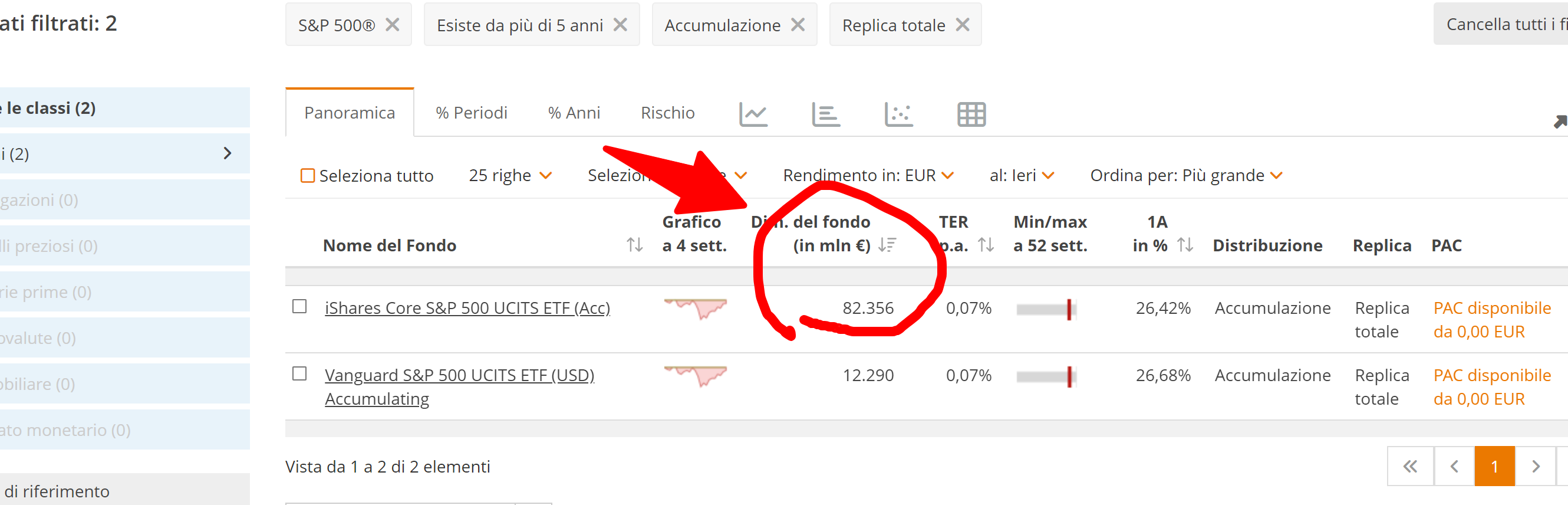Screen dimensions: 1568x505
Task: Open the scatter plot view icon
Action: coord(898,114)
